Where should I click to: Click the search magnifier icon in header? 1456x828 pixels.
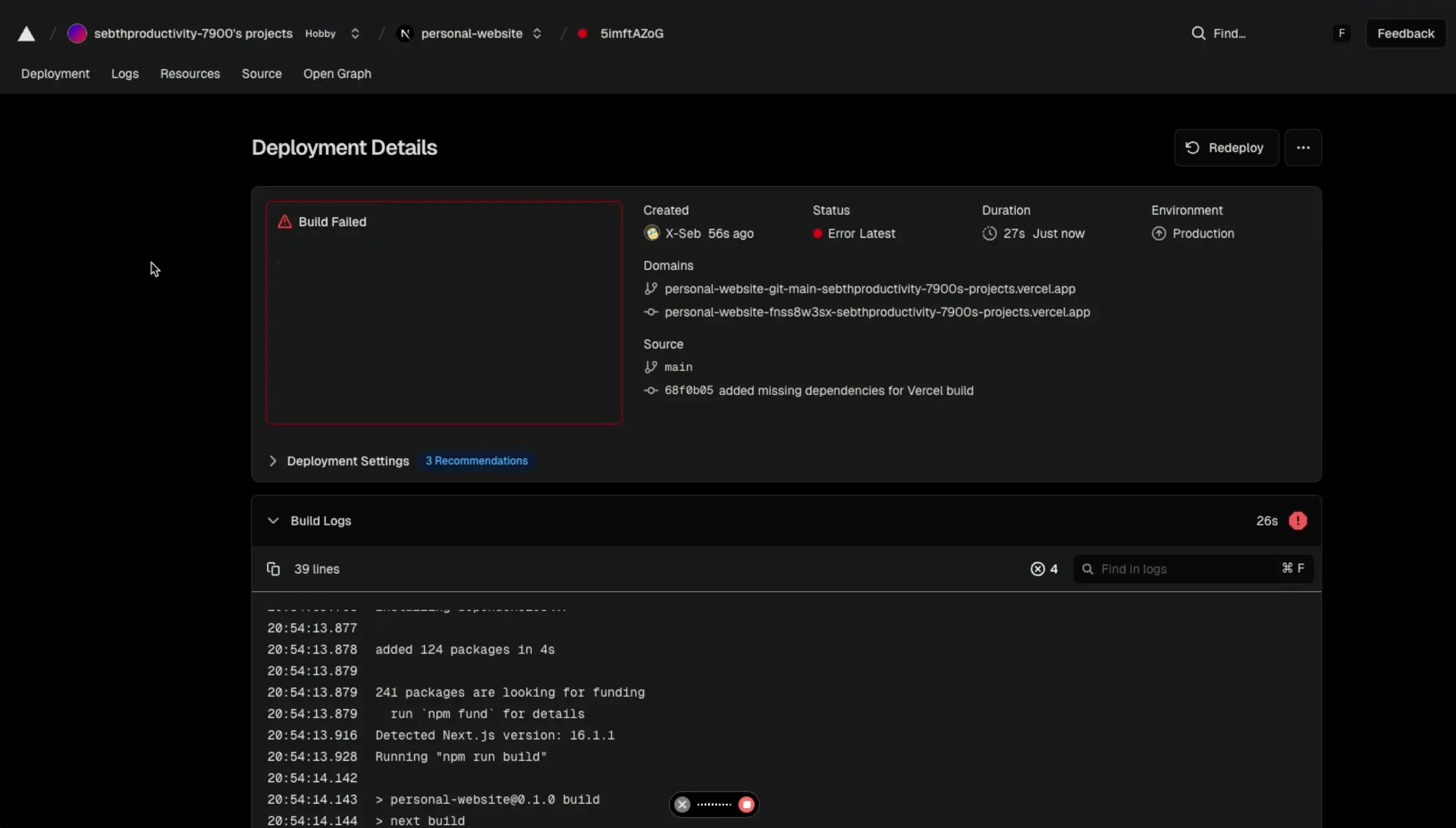pos(1198,34)
